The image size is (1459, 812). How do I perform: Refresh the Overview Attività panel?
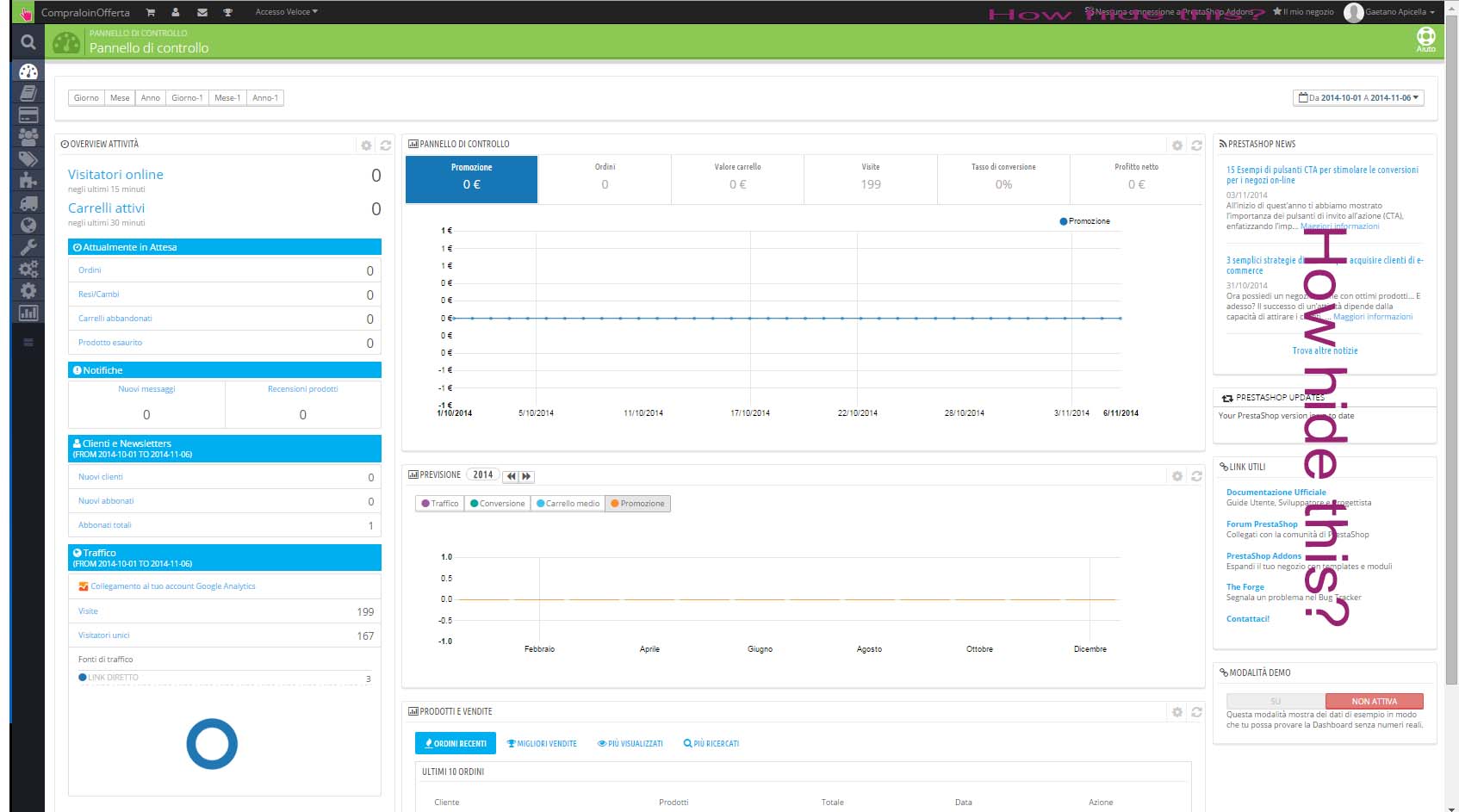pyautogui.click(x=386, y=146)
